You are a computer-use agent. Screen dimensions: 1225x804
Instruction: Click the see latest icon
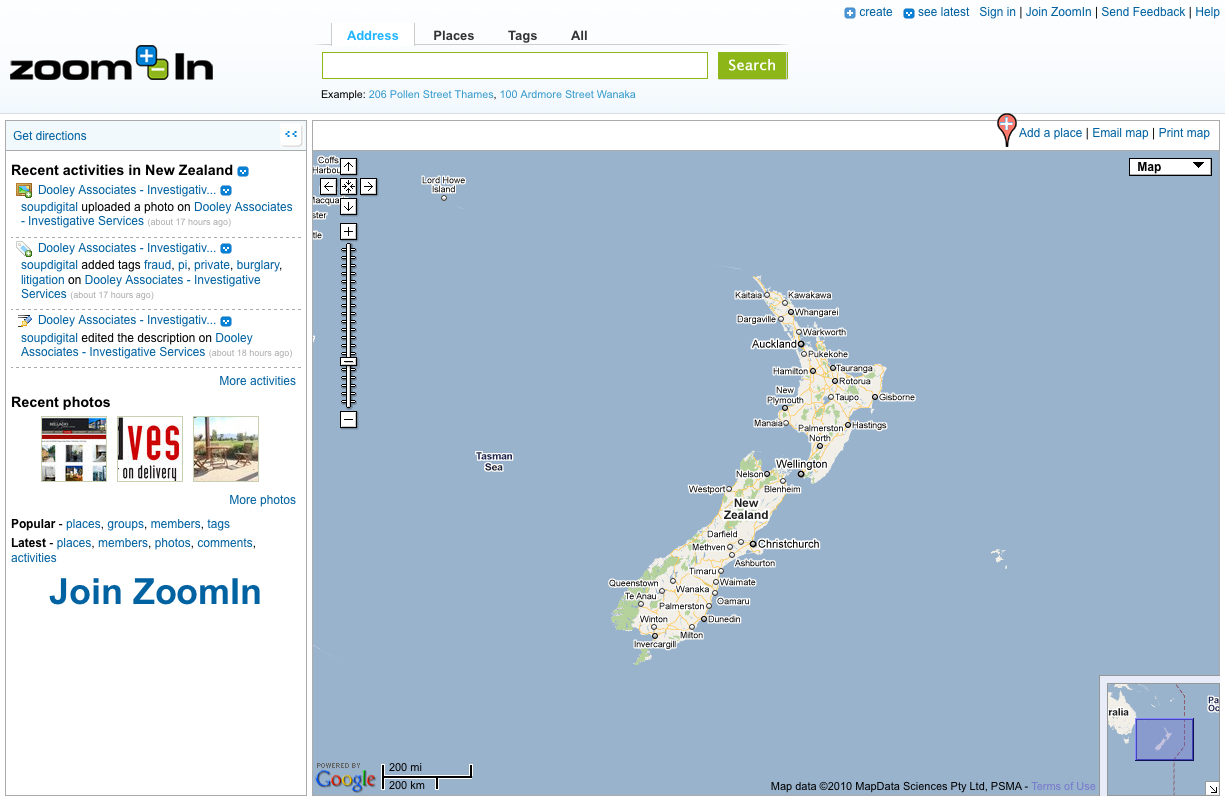tap(908, 13)
